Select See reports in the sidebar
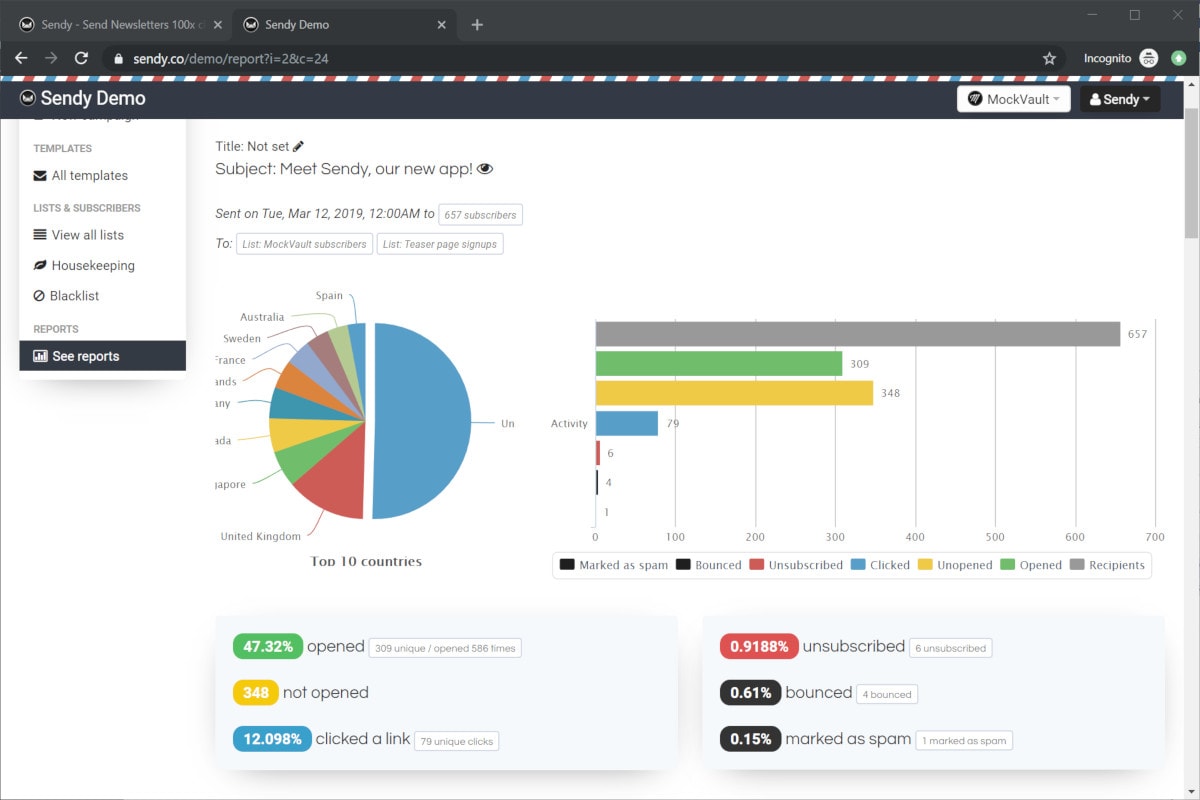This screenshot has height=800, width=1200. point(102,356)
